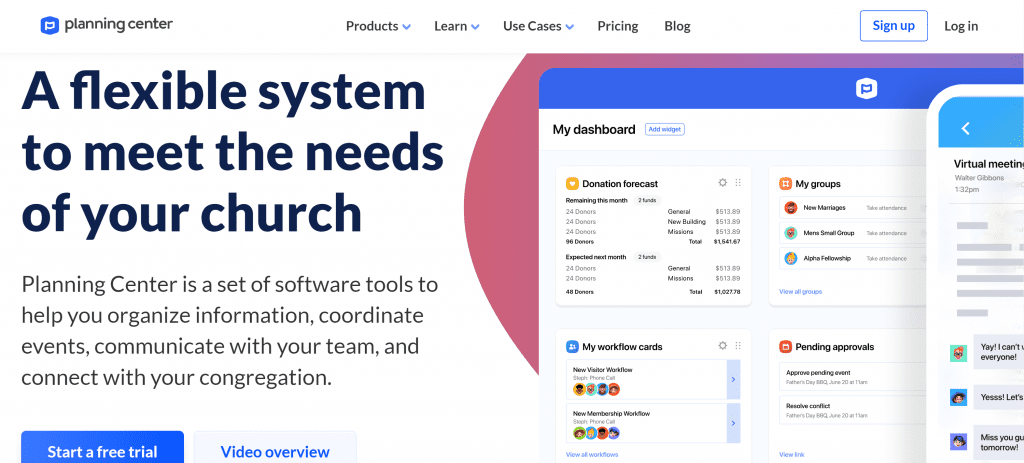Click View all groups link
The width and height of the screenshot is (1024, 463).
[800, 291]
